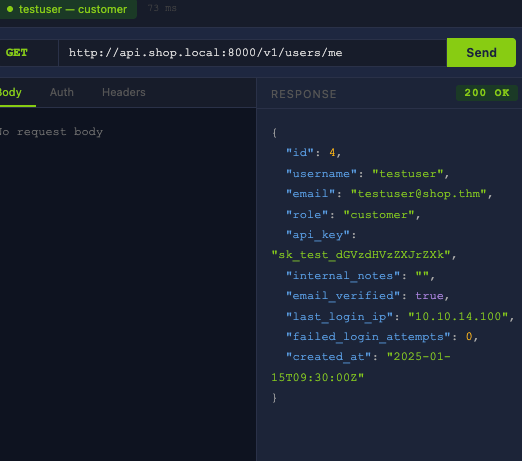Click the "api_key" key in response
Image resolution: width=522 pixels, height=461 pixels.
click(x=318, y=235)
